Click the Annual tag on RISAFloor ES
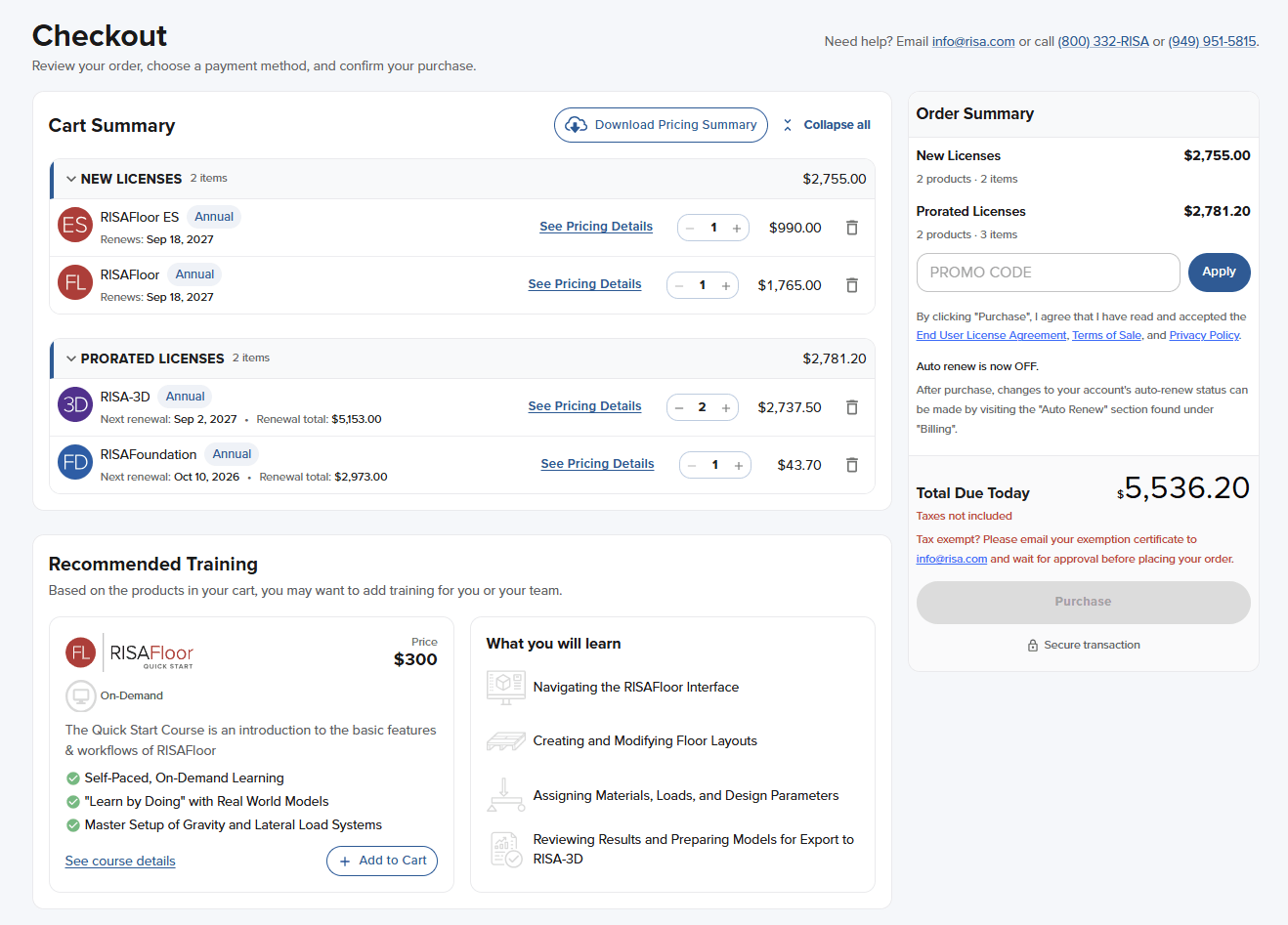The height and width of the screenshot is (925, 1288). tap(214, 217)
